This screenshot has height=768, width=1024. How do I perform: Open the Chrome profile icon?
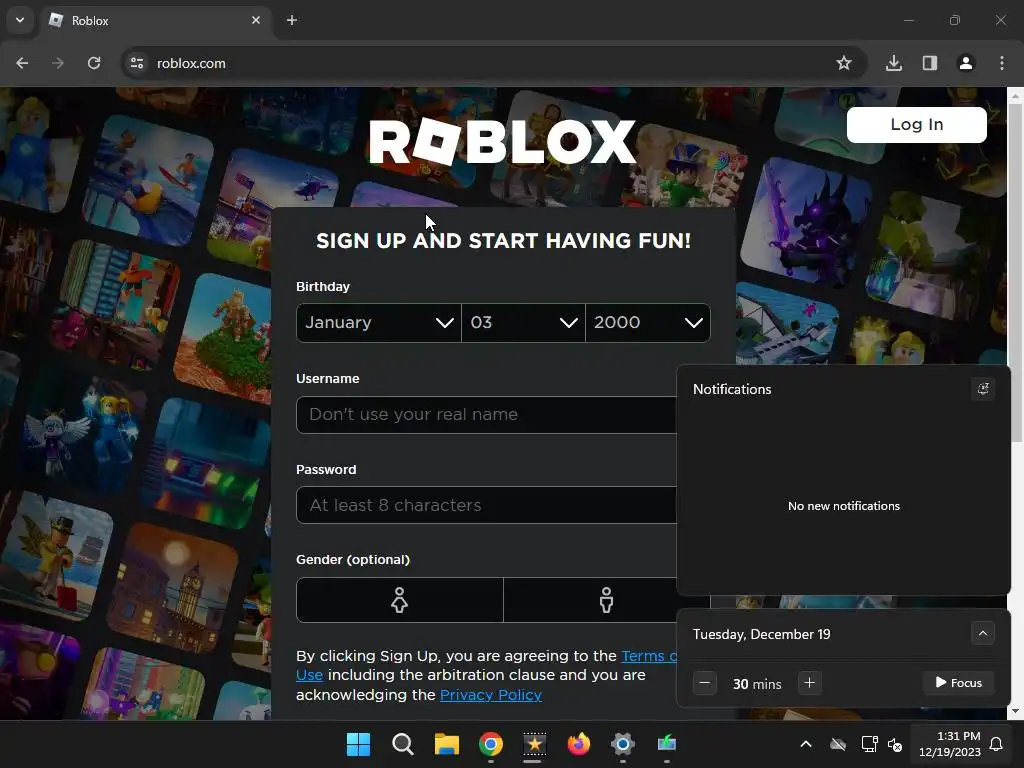pos(966,63)
